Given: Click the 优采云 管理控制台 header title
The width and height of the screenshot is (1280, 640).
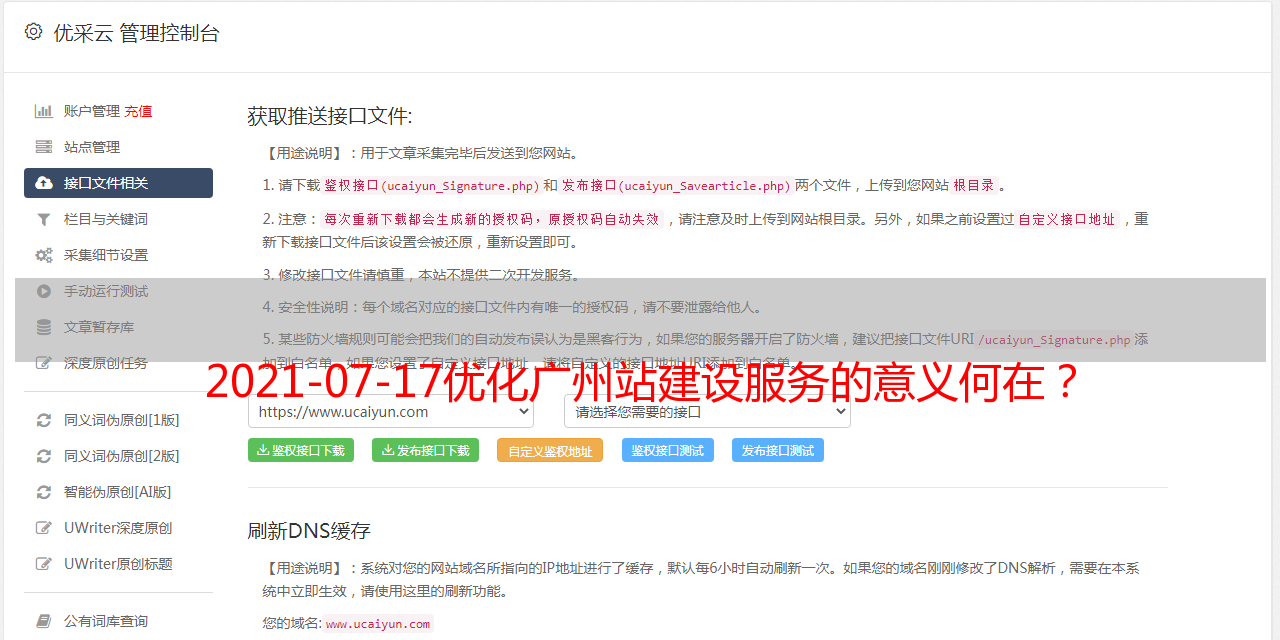Looking at the screenshot, I should click(x=136, y=33).
